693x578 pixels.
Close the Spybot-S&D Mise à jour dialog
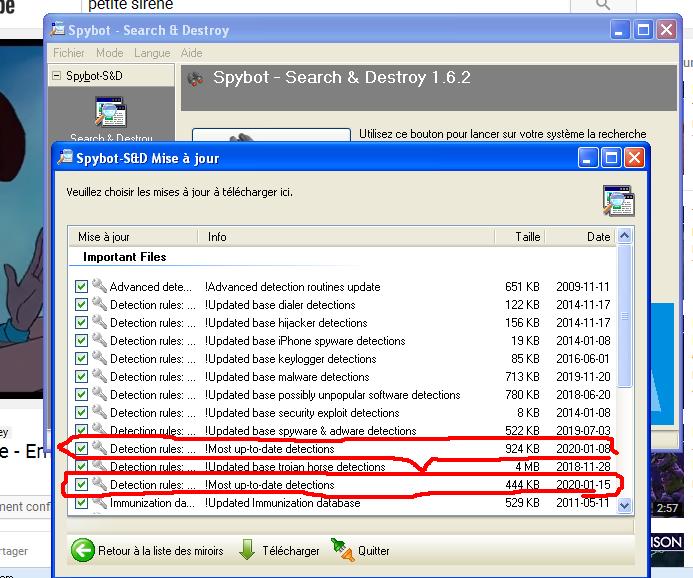click(634, 158)
